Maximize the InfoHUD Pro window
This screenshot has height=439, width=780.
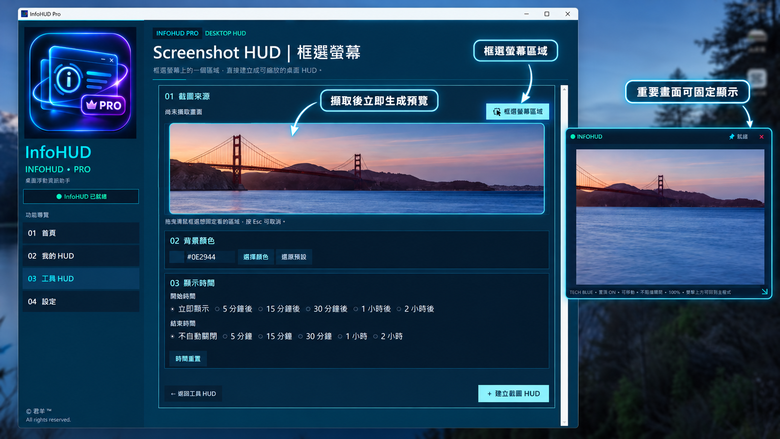(547, 14)
